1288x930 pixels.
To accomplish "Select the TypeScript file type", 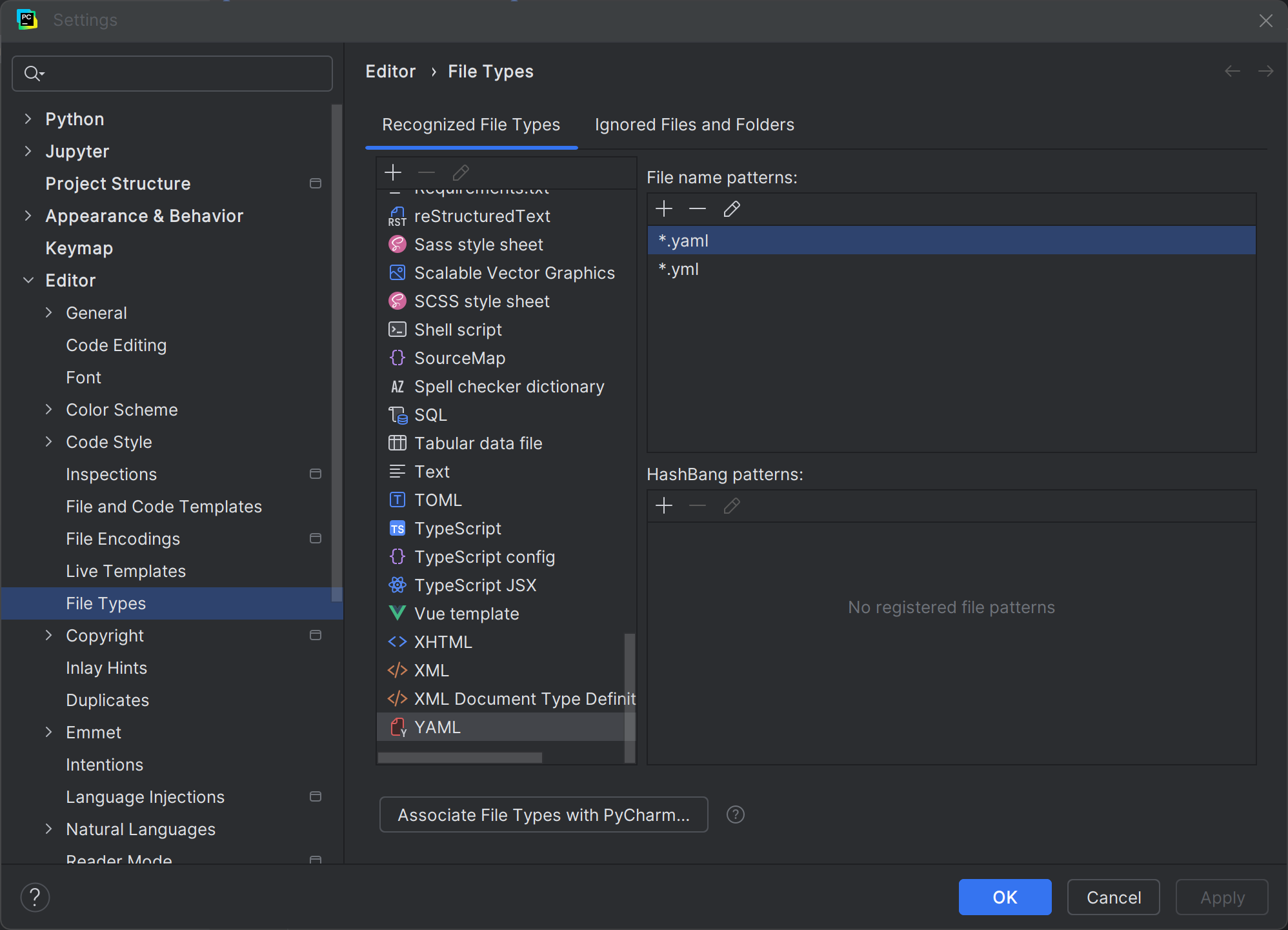I will click(458, 529).
